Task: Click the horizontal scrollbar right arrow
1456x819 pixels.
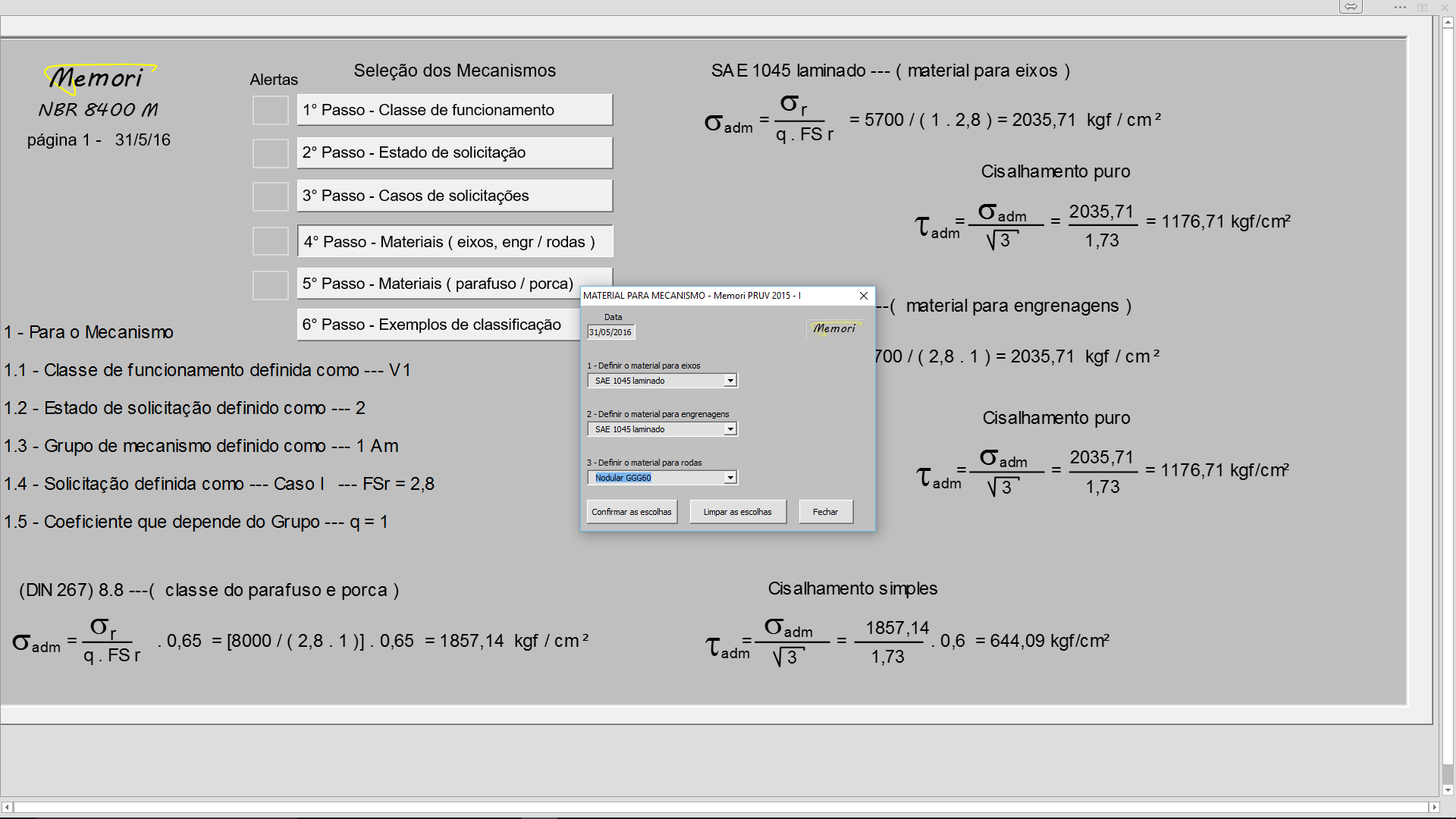Action: 1433,808
